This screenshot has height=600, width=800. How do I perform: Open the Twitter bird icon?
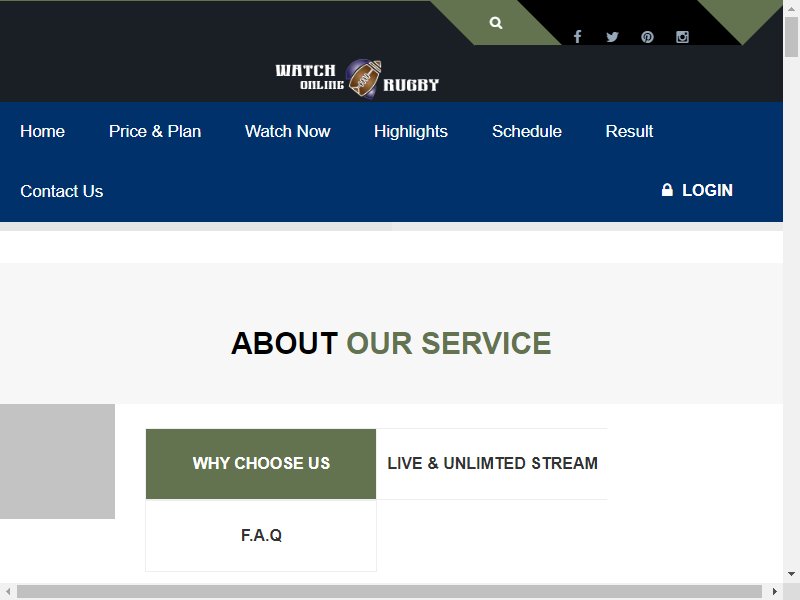[x=612, y=37]
